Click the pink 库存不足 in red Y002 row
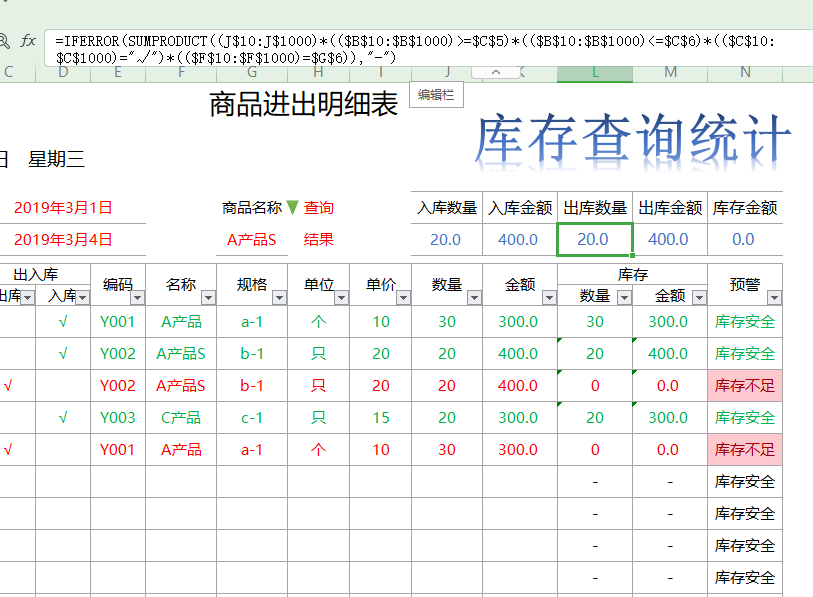 tap(745, 386)
